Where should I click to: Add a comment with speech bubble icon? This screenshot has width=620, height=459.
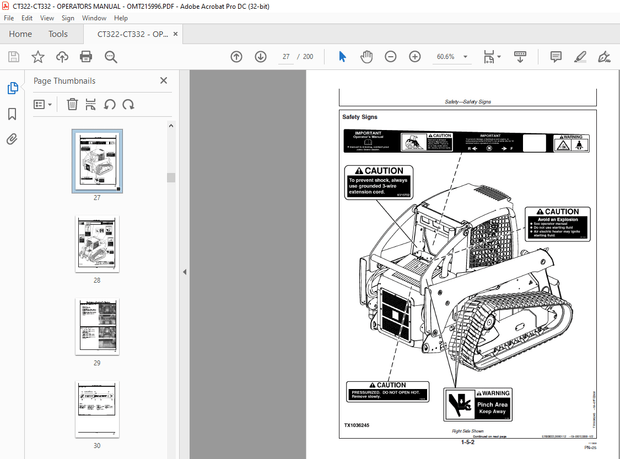[556, 57]
